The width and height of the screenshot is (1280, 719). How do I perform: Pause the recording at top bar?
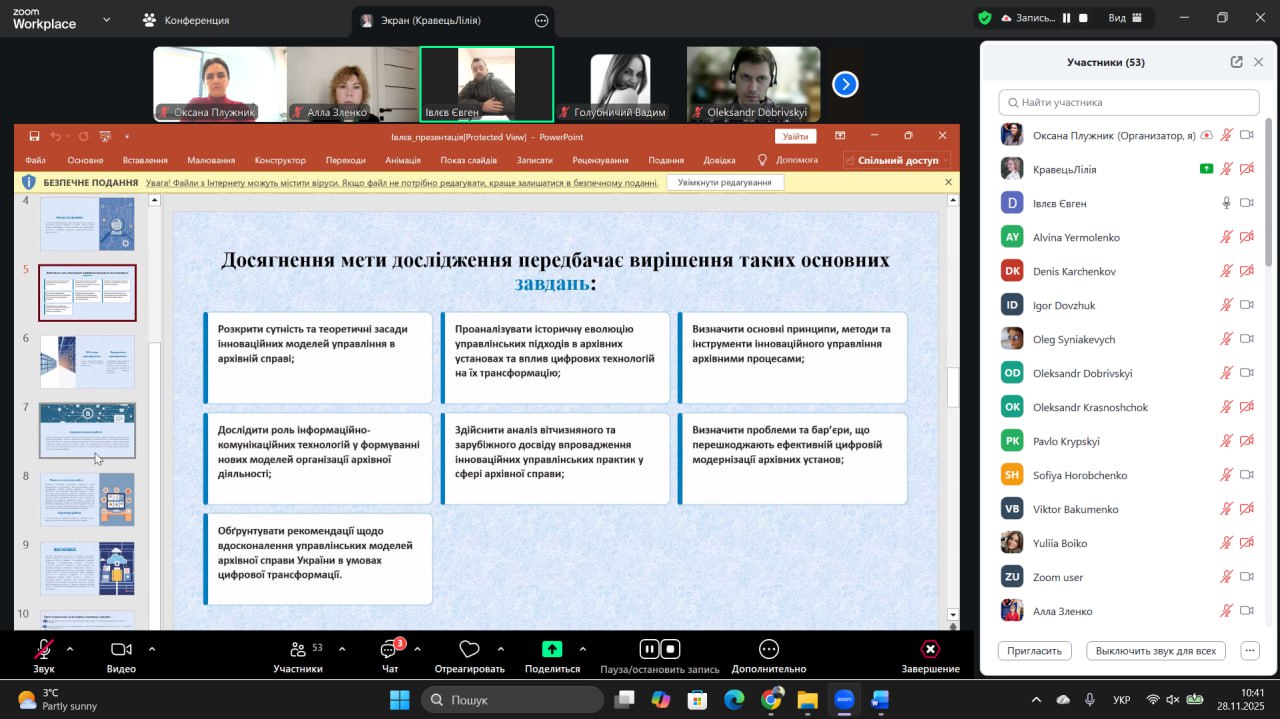(x=1066, y=18)
